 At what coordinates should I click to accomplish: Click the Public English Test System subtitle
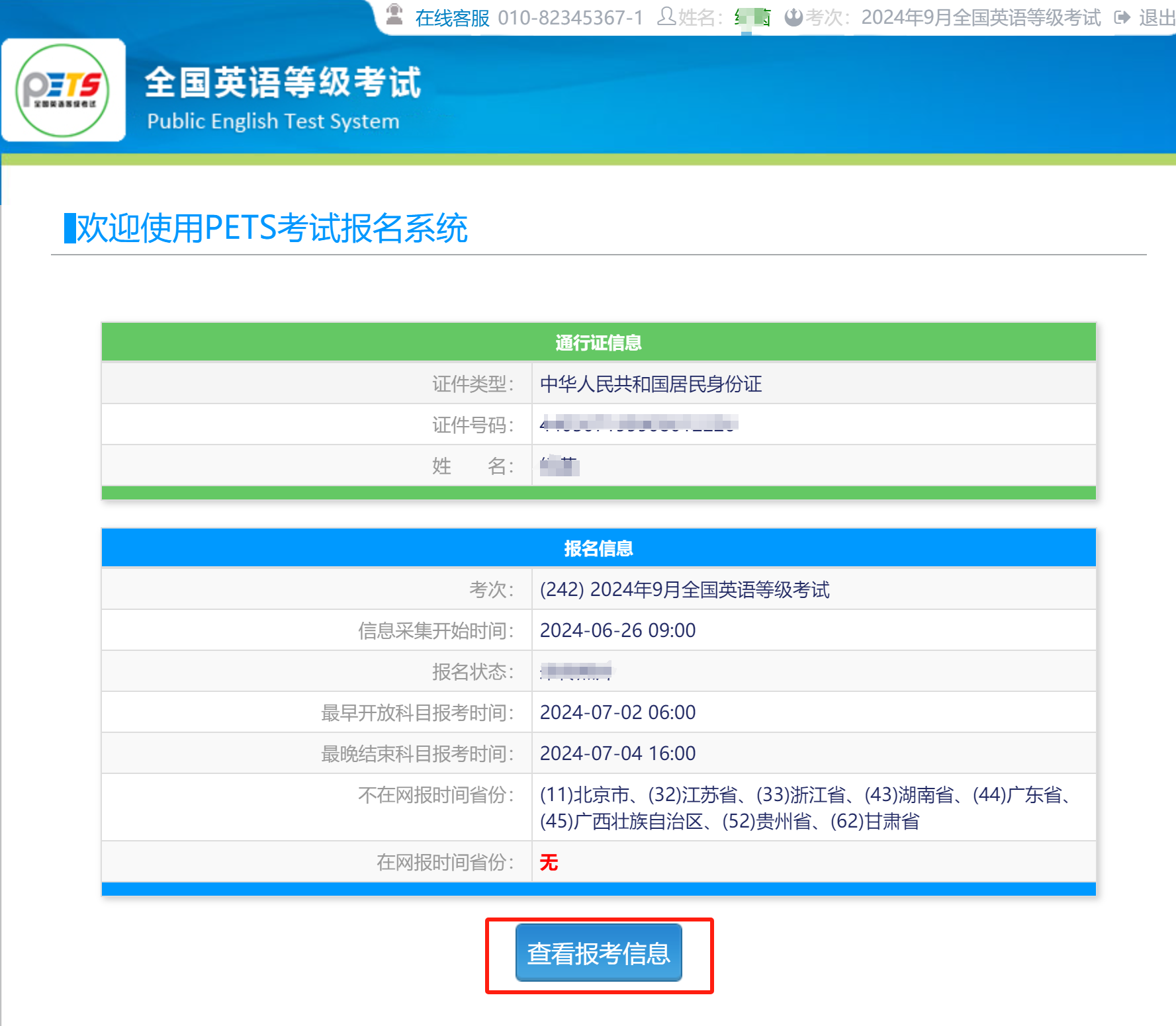pos(273,121)
